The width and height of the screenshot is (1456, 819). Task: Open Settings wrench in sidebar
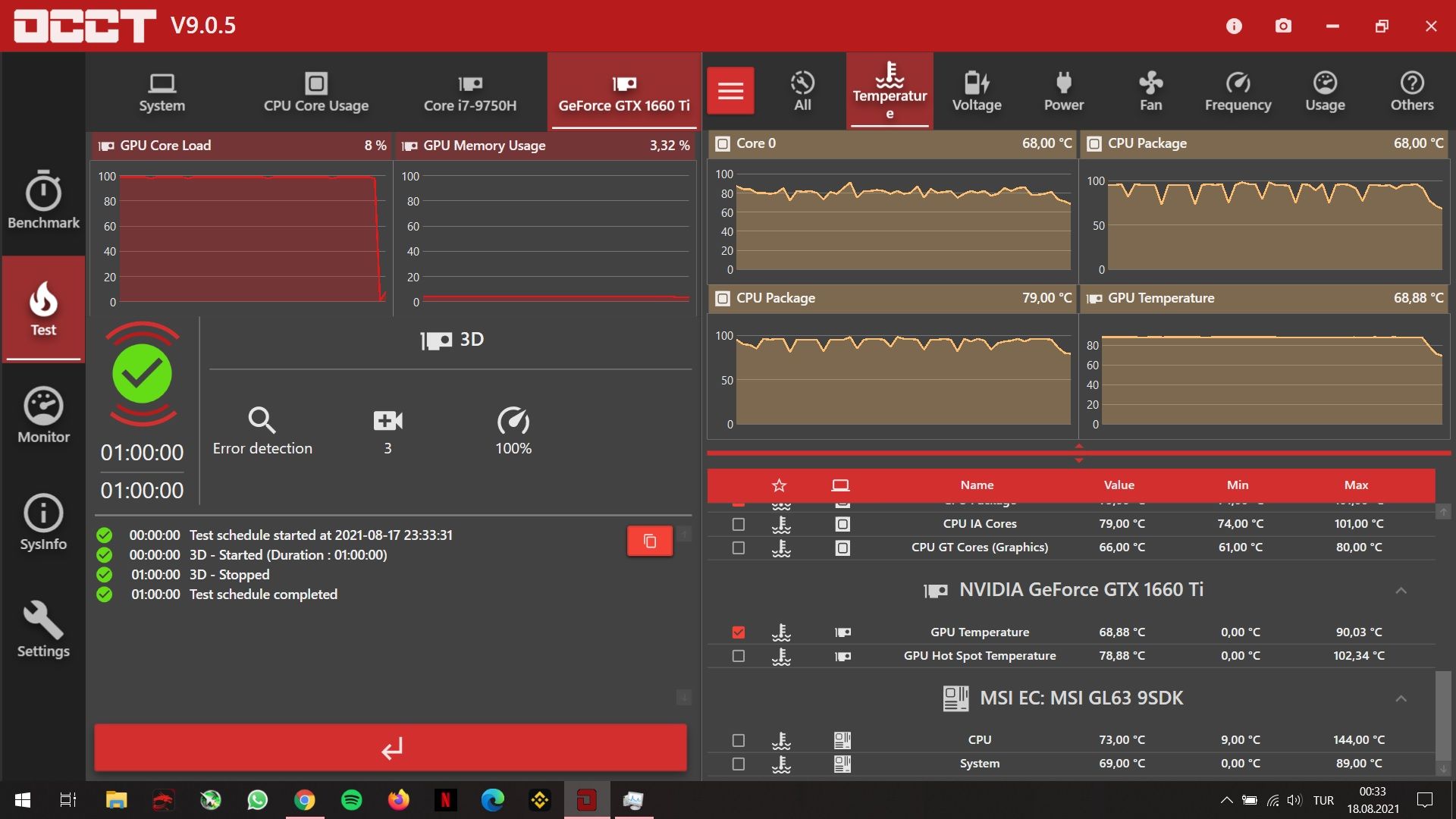(x=43, y=629)
